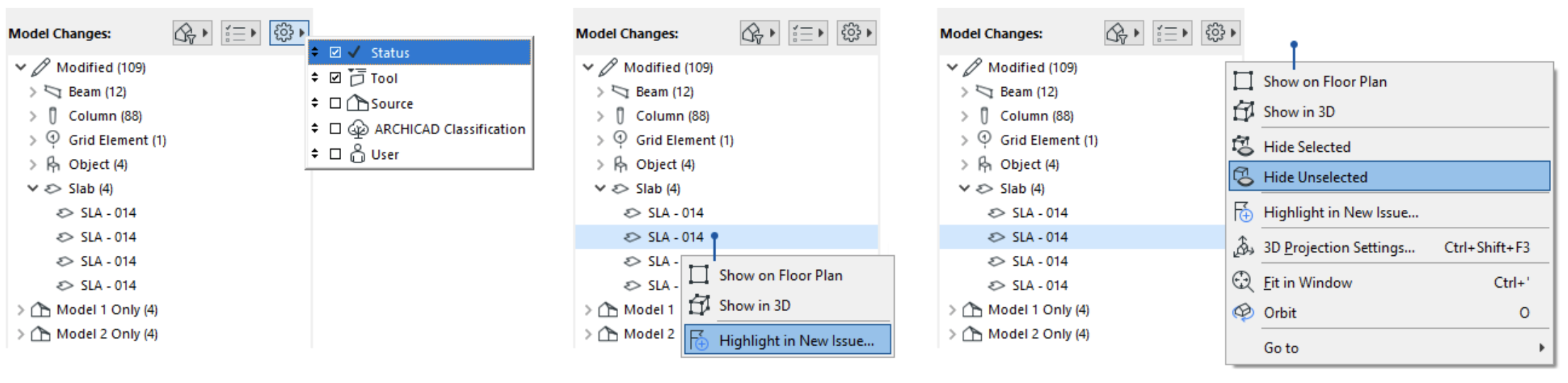
Task: Enable the Source checkbox
Action: click(335, 103)
